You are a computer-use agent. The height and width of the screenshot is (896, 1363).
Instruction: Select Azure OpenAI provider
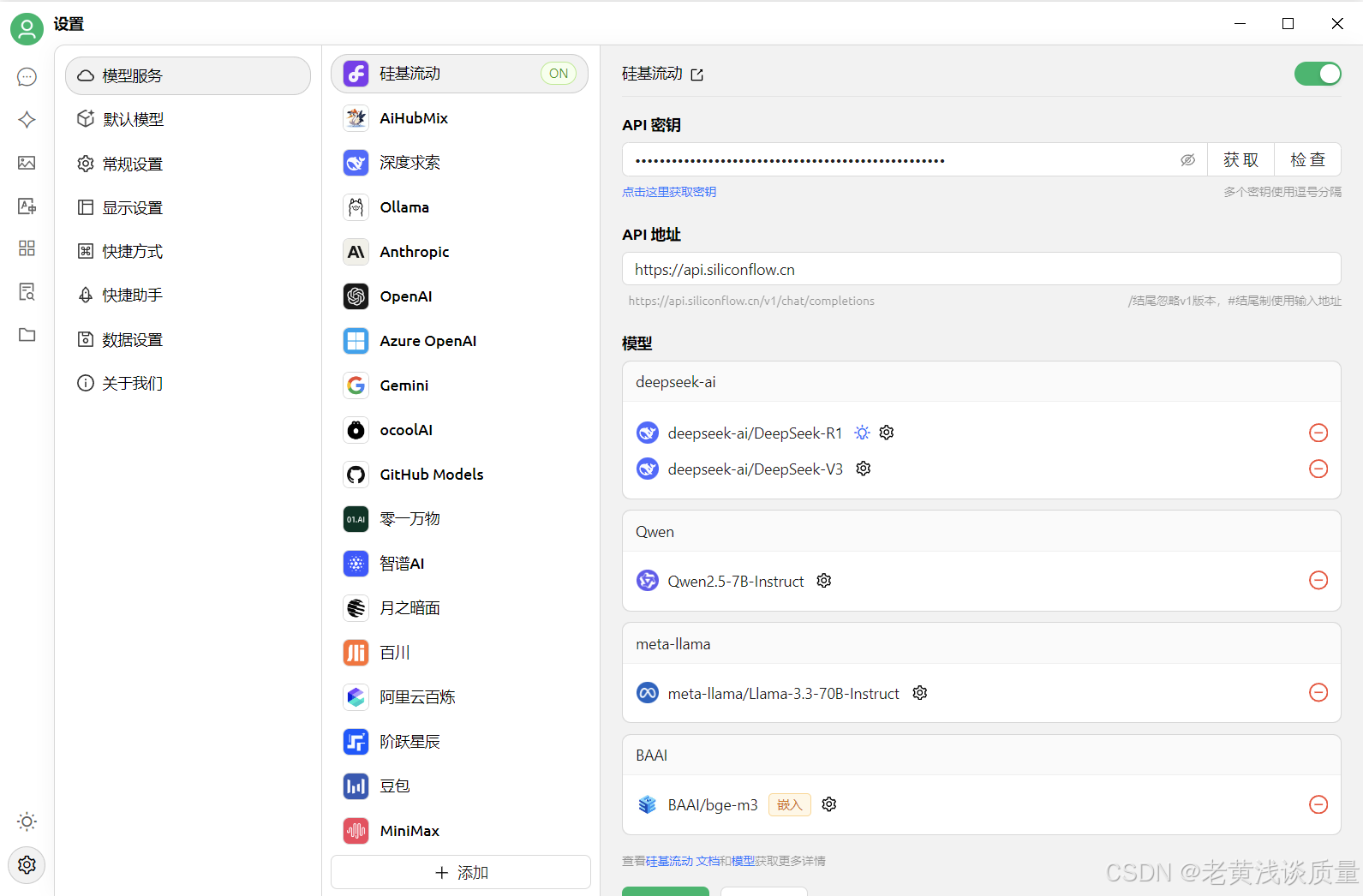point(459,341)
